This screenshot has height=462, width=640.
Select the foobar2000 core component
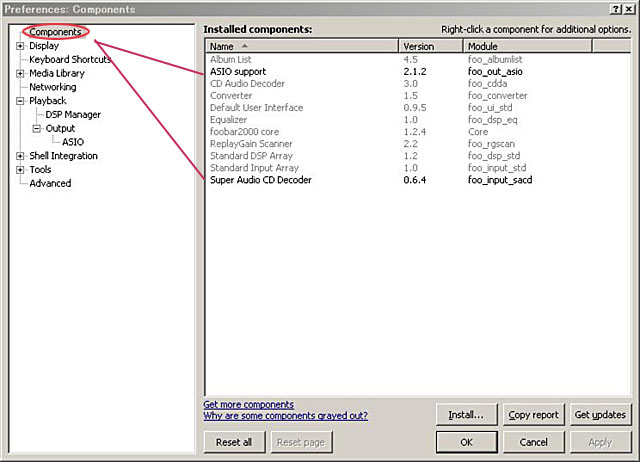tap(418, 132)
